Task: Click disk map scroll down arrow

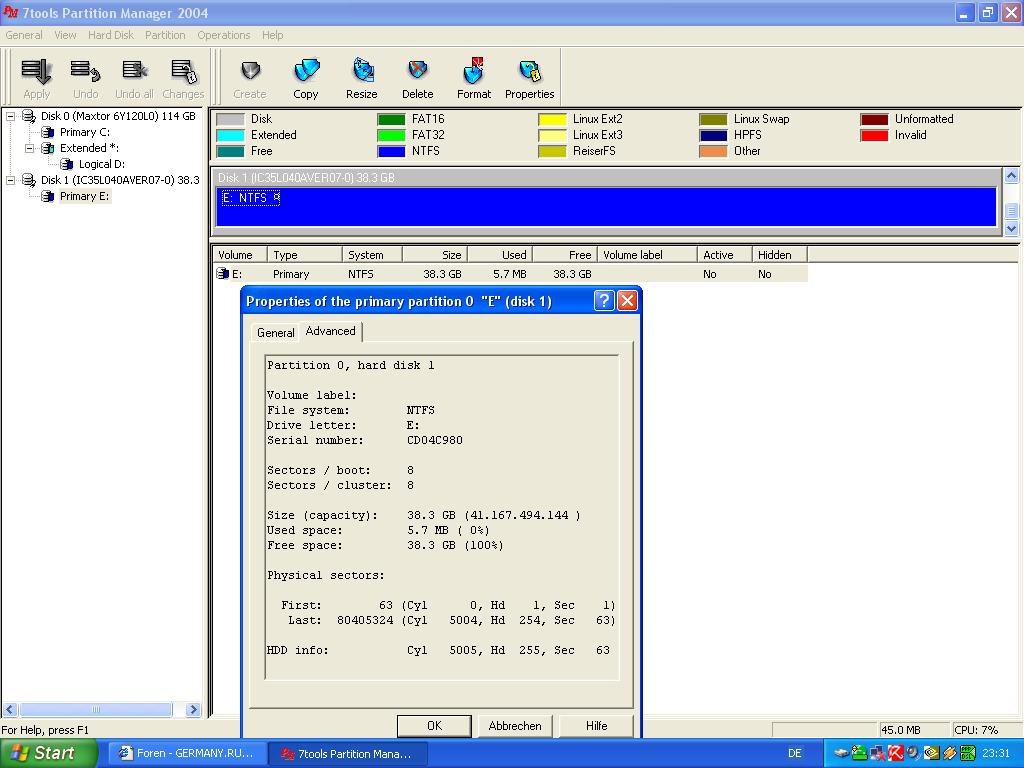Action: (x=1011, y=229)
